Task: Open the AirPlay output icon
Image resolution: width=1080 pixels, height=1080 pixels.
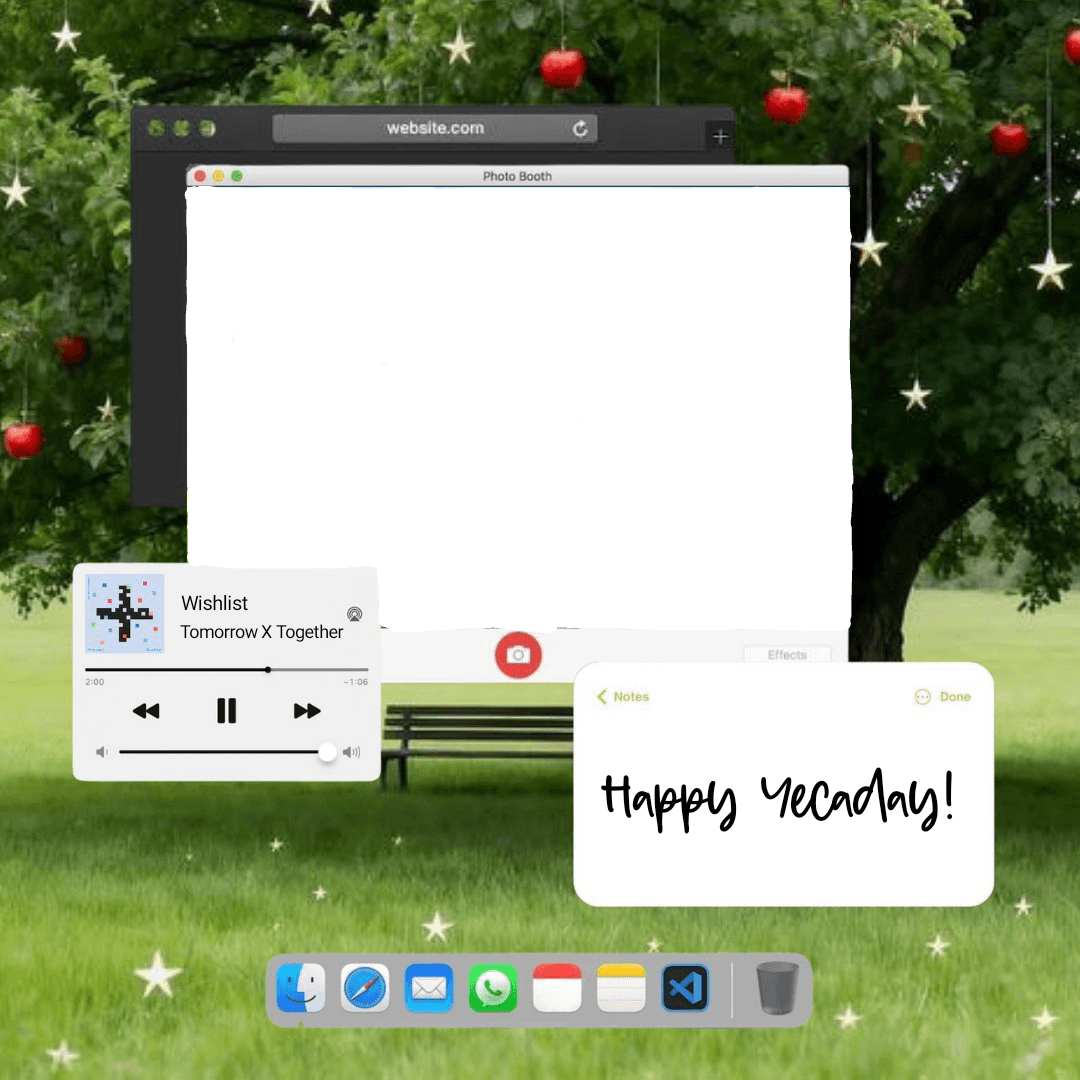Action: pyautogui.click(x=354, y=614)
